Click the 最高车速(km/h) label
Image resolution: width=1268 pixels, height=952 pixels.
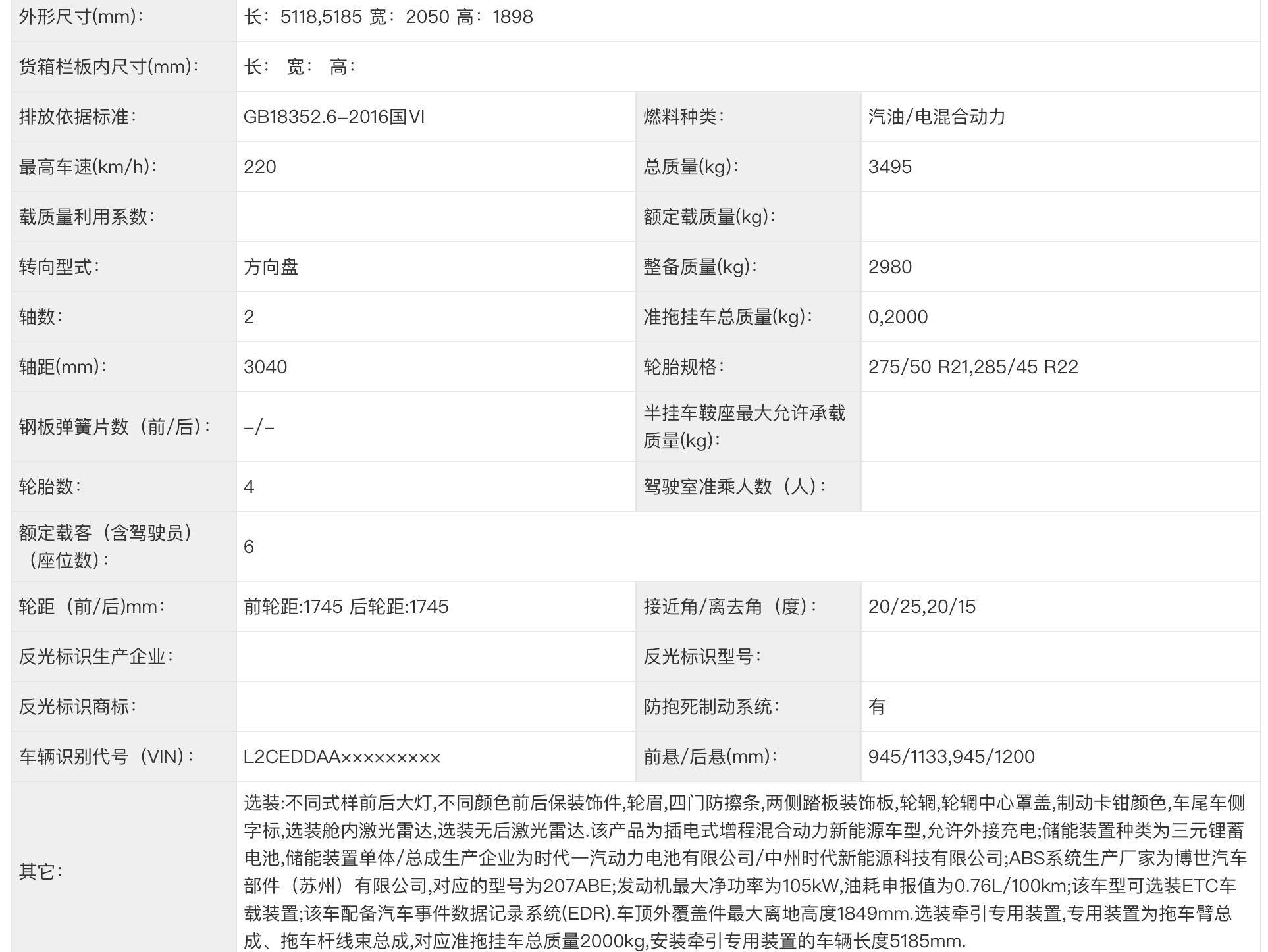(x=88, y=167)
